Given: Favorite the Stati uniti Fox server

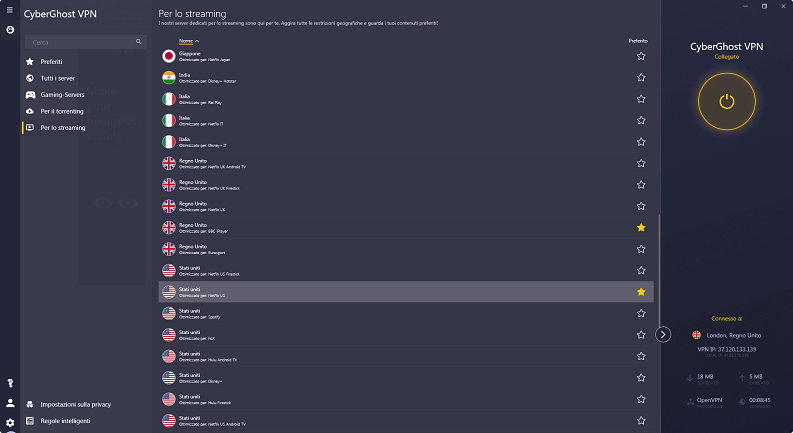Looking at the screenshot, I should pos(641,335).
